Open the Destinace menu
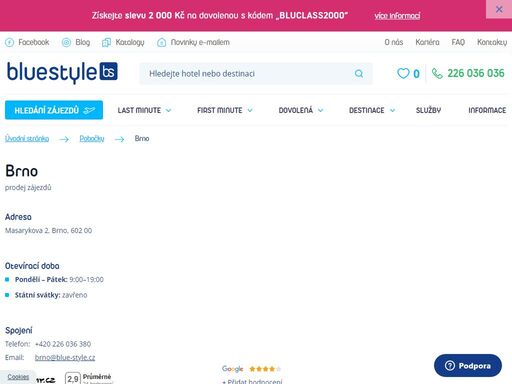The image size is (512, 384). click(x=367, y=110)
